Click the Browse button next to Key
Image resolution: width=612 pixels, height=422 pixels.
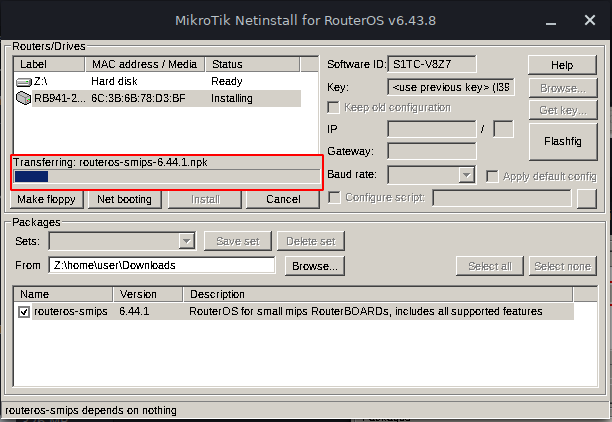563,88
